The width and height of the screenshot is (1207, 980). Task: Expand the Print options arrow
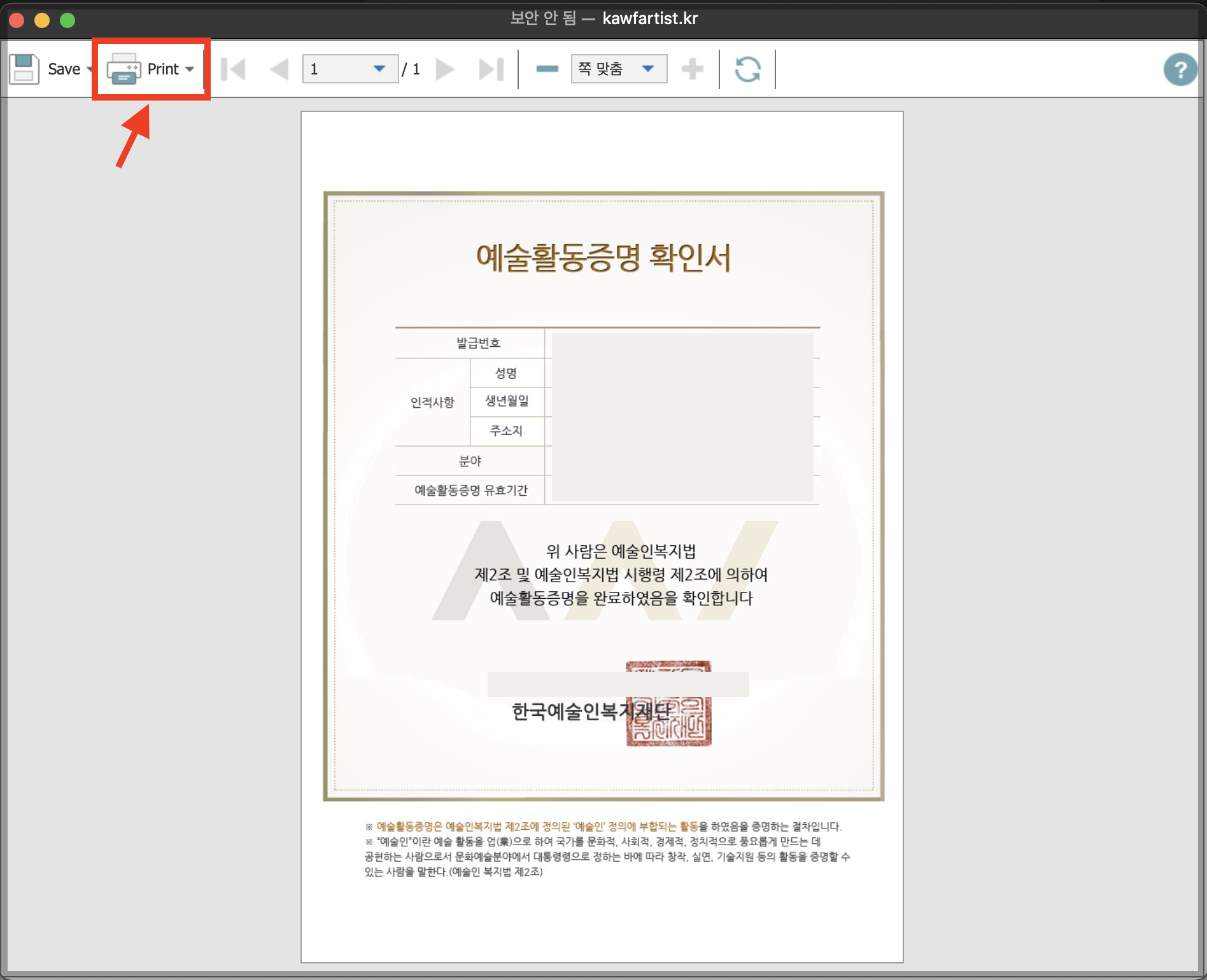[x=190, y=69]
